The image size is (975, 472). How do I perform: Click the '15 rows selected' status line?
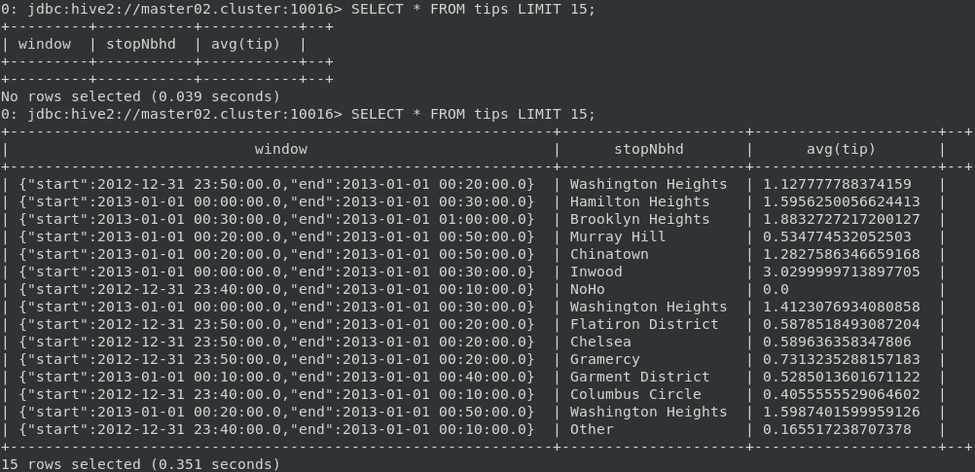coord(141,464)
